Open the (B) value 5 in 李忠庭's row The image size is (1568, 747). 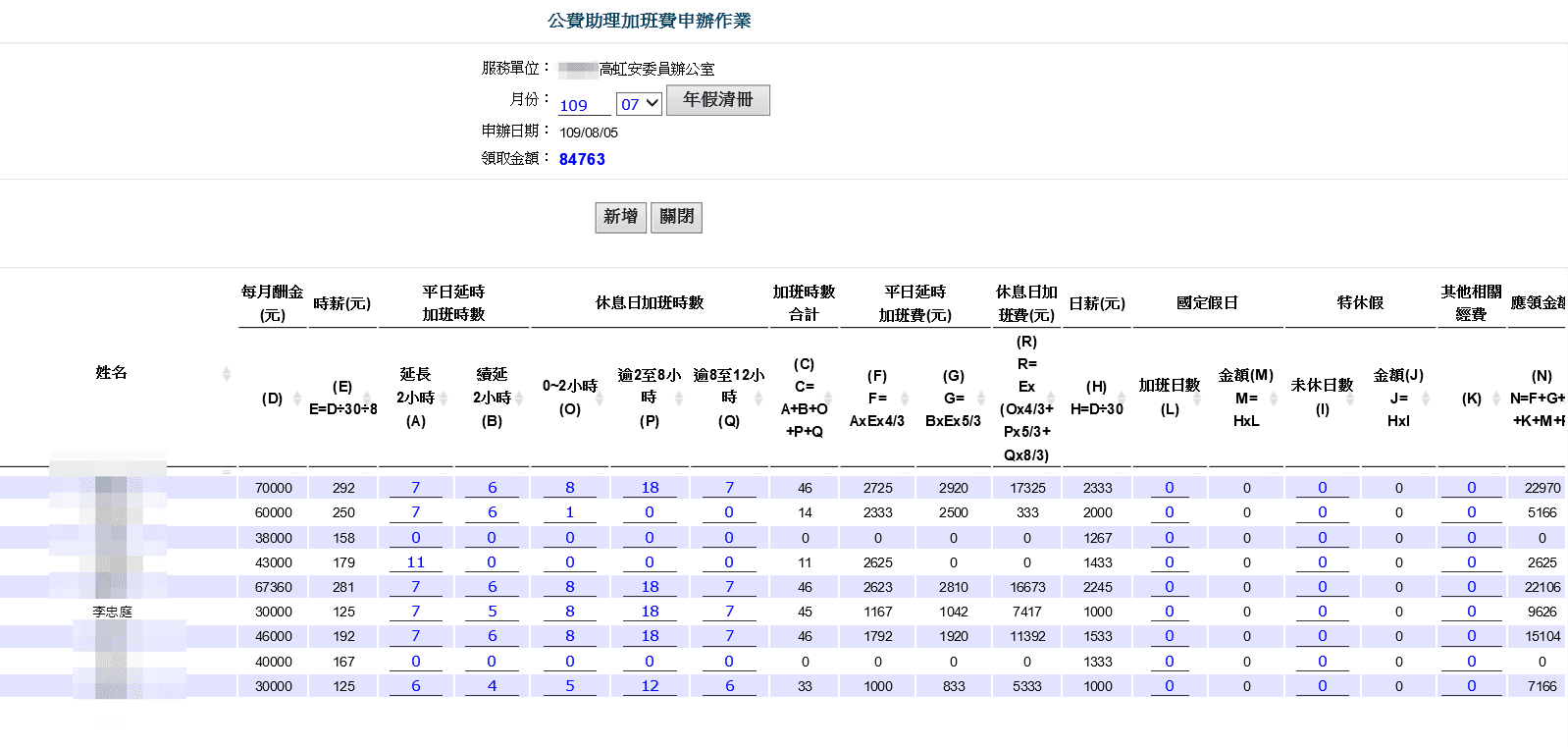click(x=492, y=612)
